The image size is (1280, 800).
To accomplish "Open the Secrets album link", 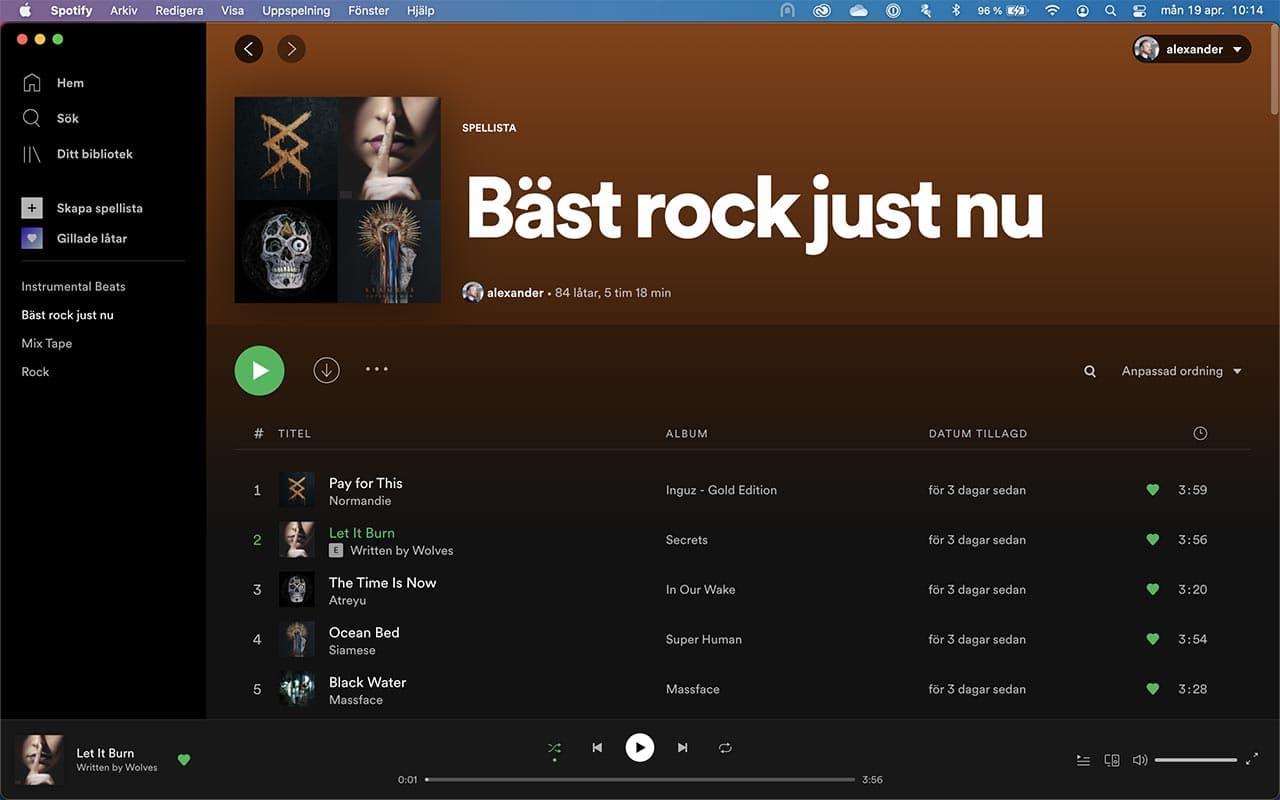I will [x=687, y=540].
